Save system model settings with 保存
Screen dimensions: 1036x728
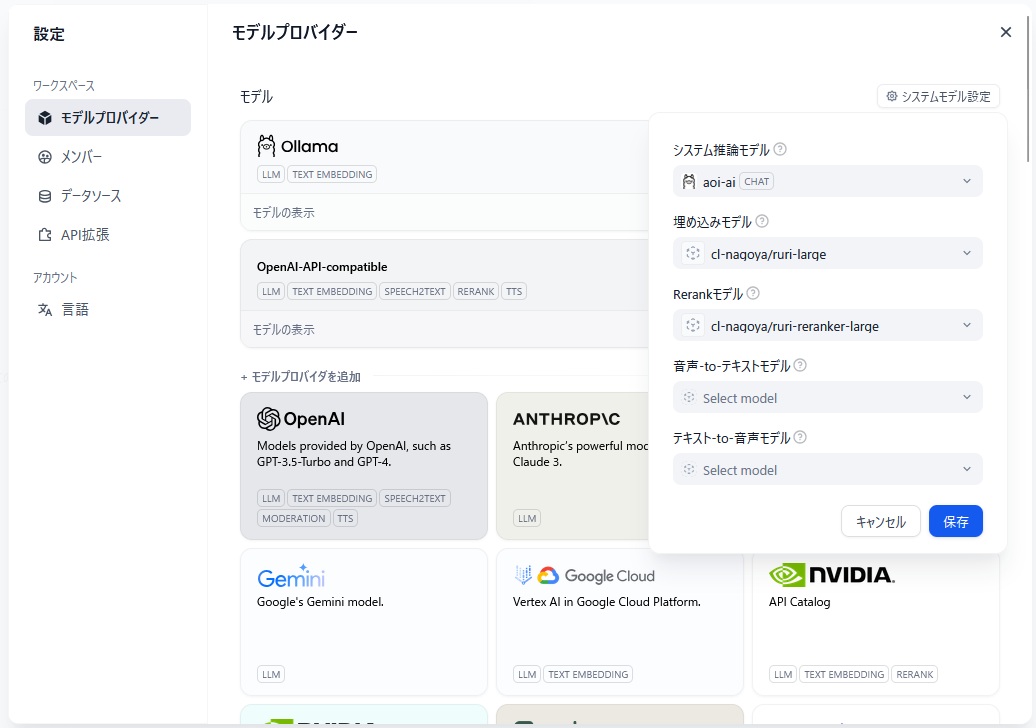coord(955,521)
